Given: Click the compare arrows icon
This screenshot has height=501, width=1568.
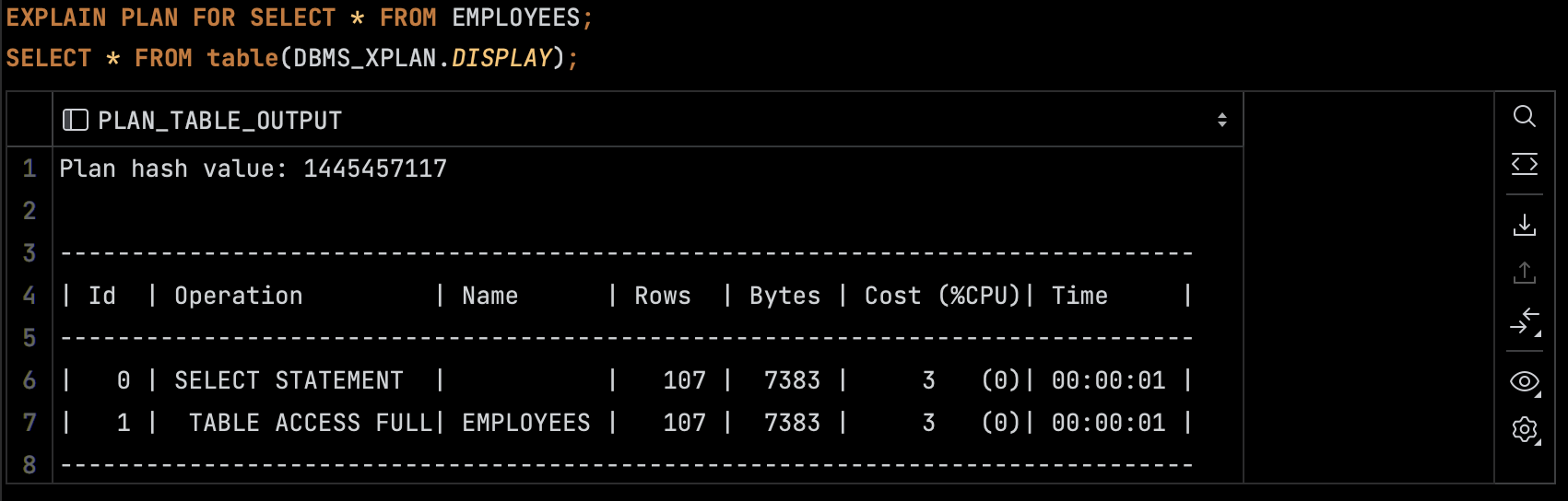Looking at the screenshot, I should coord(1524,321).
